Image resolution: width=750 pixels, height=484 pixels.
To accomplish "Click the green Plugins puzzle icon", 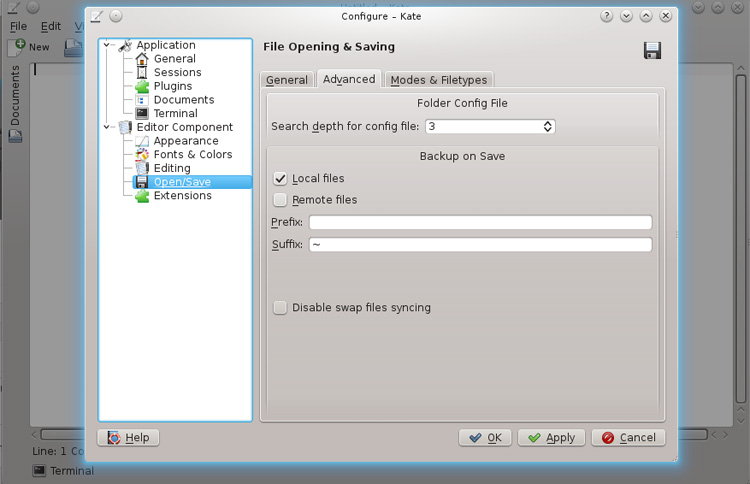I will (x=142, y=87).
